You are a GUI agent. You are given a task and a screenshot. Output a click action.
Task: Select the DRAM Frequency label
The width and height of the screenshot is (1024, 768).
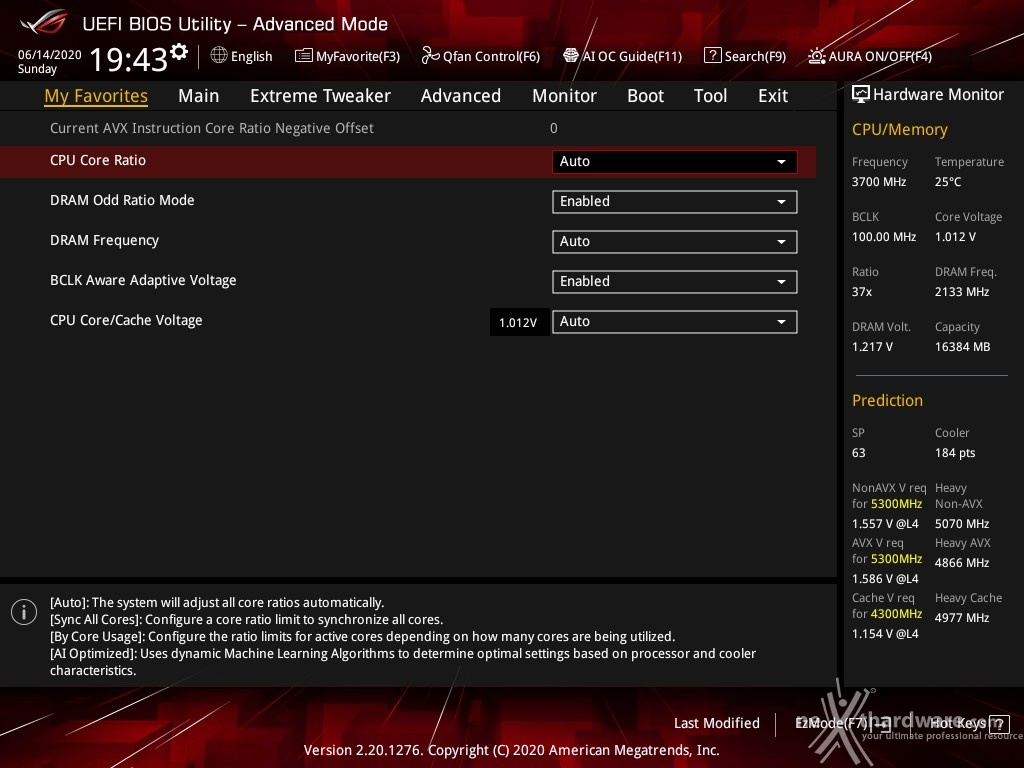click(104, 240)
